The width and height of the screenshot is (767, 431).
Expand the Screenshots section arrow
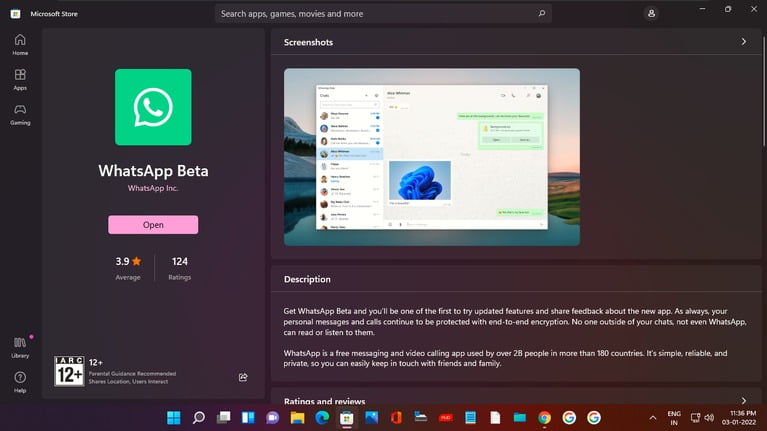(744, 42)
